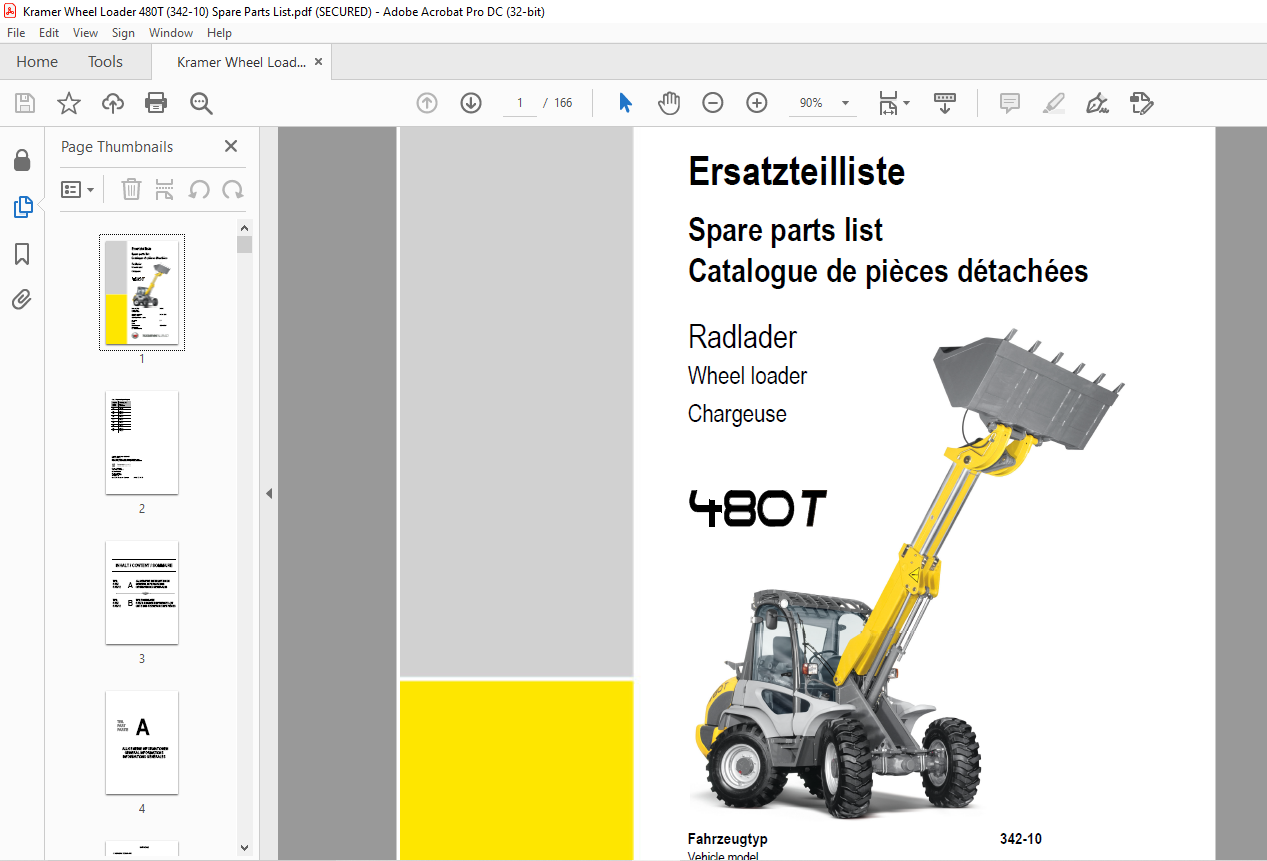The image size is (1267, 861).
Task: Click the 342-10 vehicle model number
Action: pyautogui.click(x=1020, y=839)
